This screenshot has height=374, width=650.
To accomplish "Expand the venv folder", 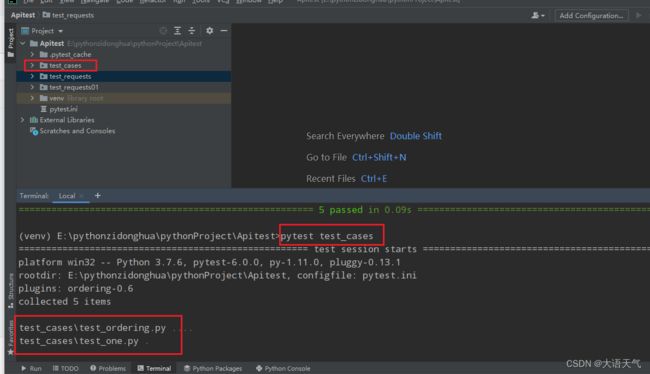I will click(x=32, y=98).
